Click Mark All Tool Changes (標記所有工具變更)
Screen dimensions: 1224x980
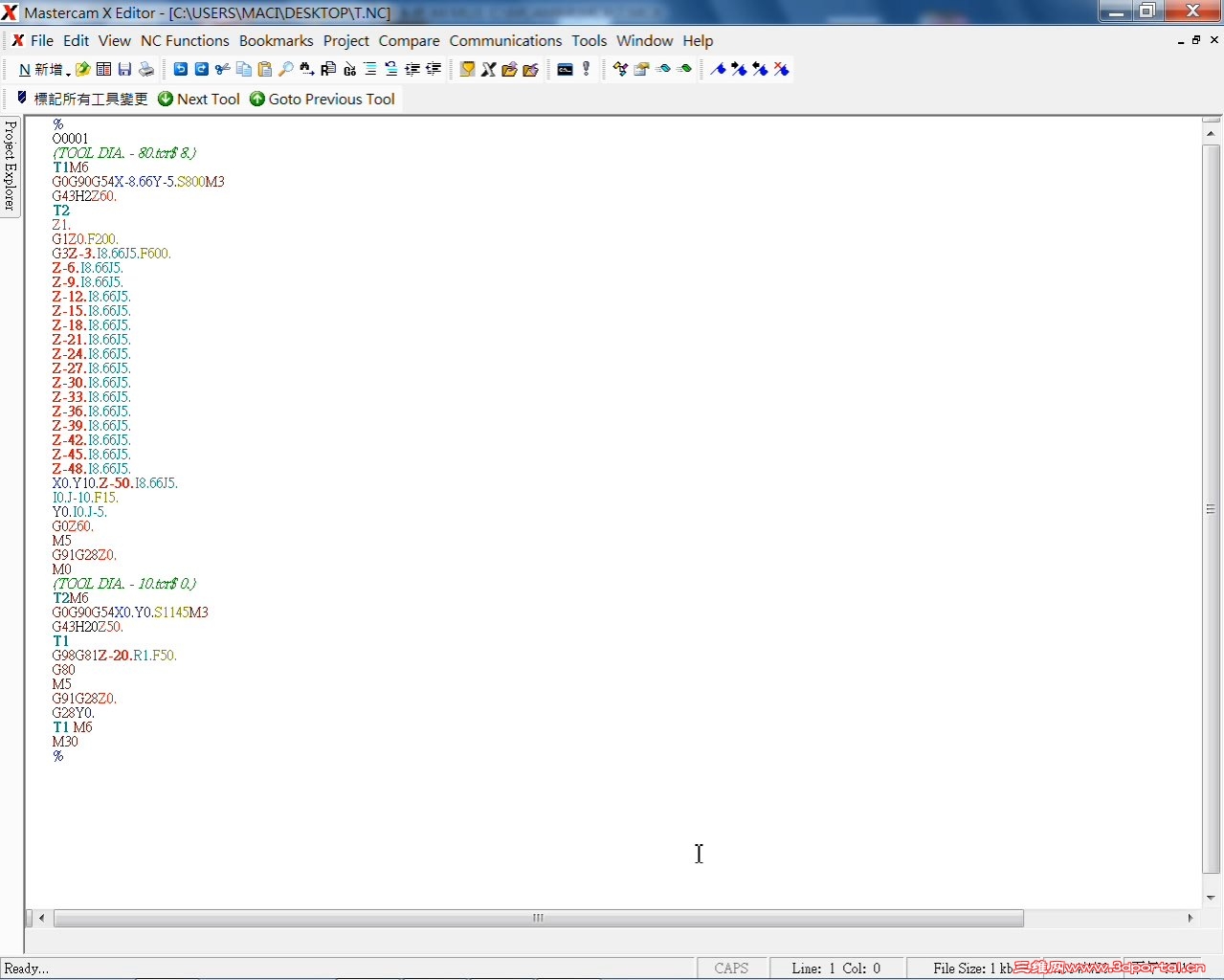click(x=83, y=99)
